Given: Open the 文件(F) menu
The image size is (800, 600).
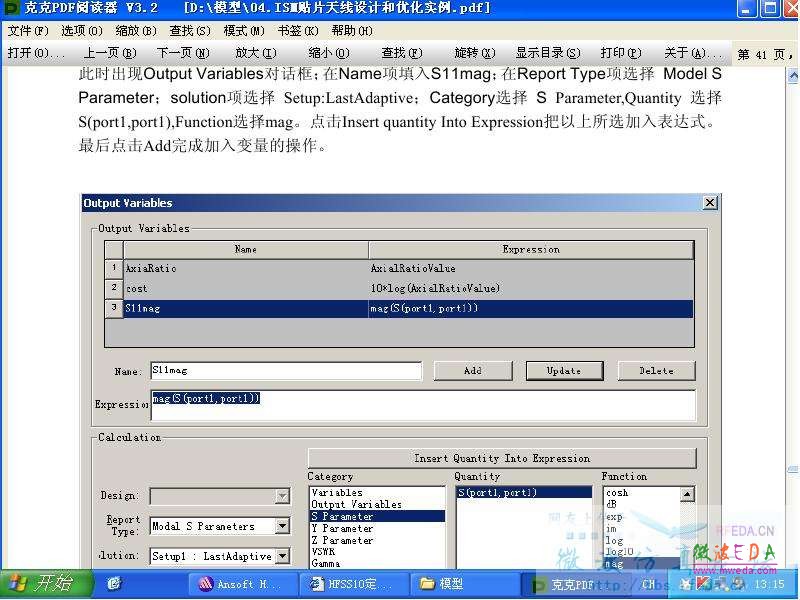Looking at the screenshot, I should (x=28, y=31).
